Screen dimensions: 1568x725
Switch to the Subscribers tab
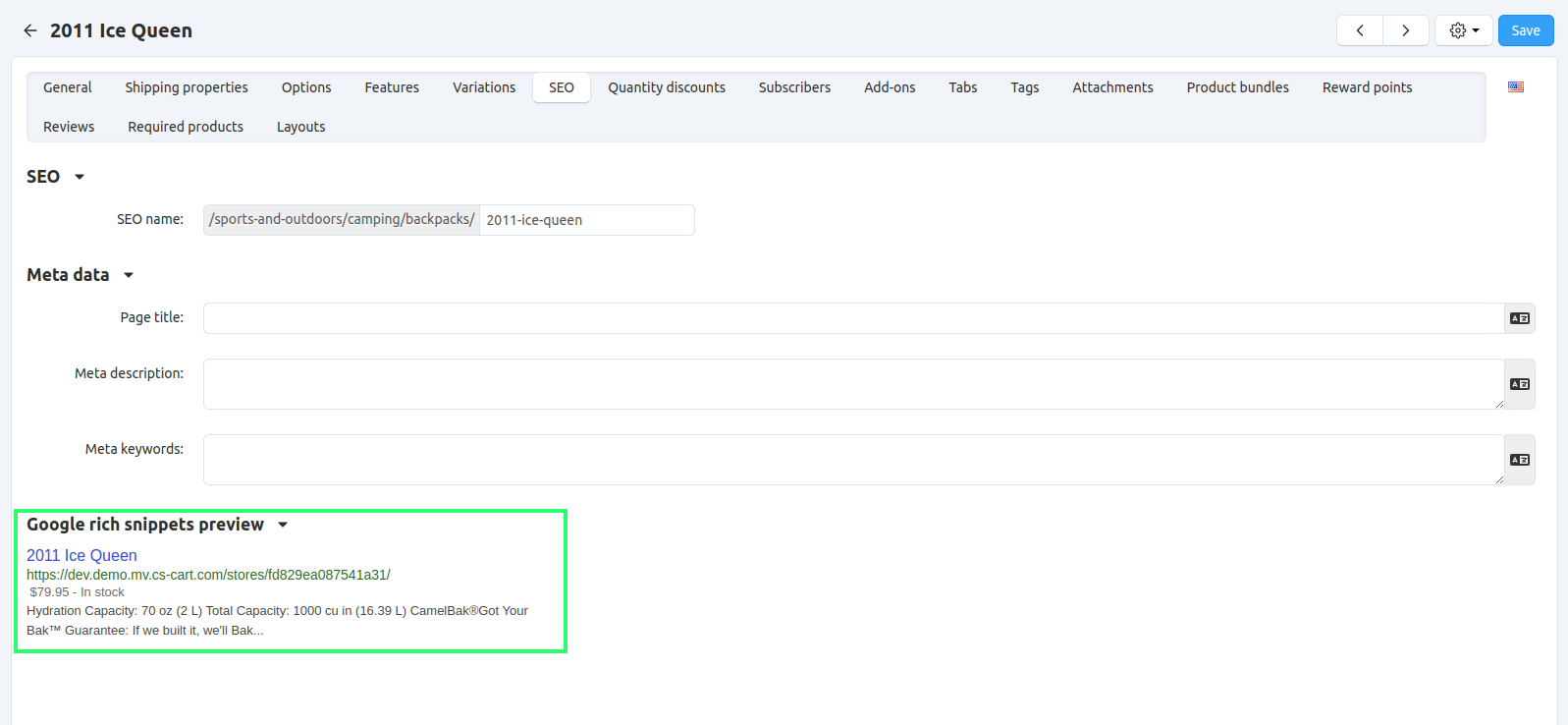click(794, 87)
